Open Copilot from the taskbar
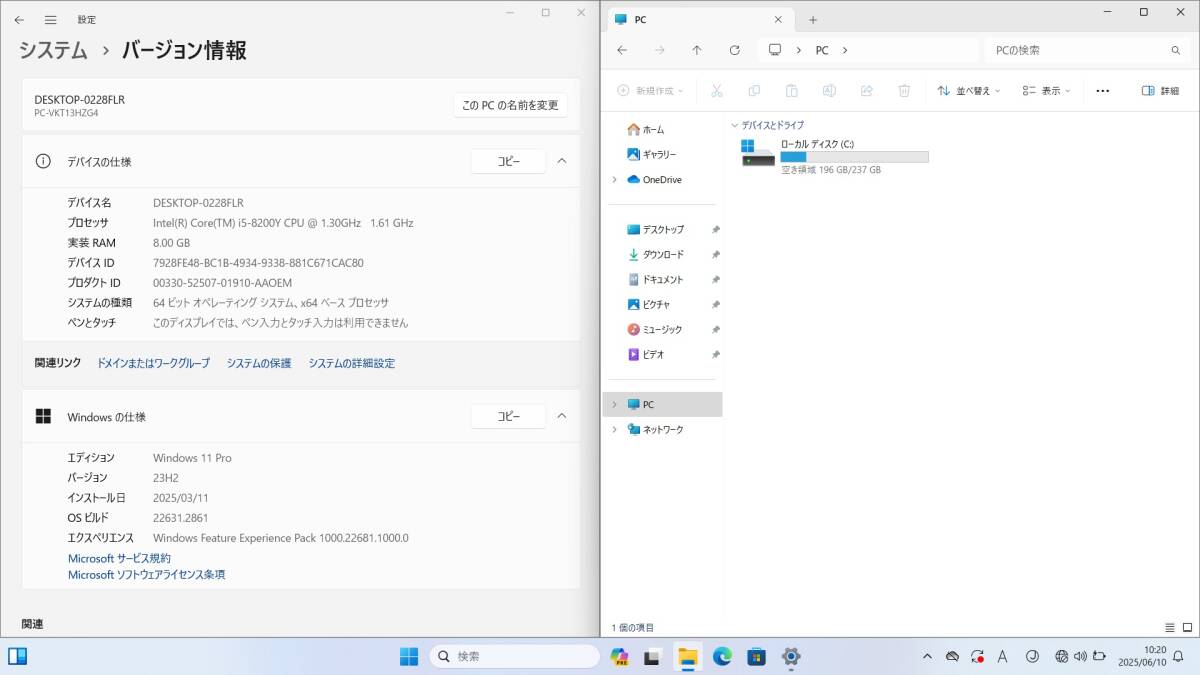 coord(620,656)
